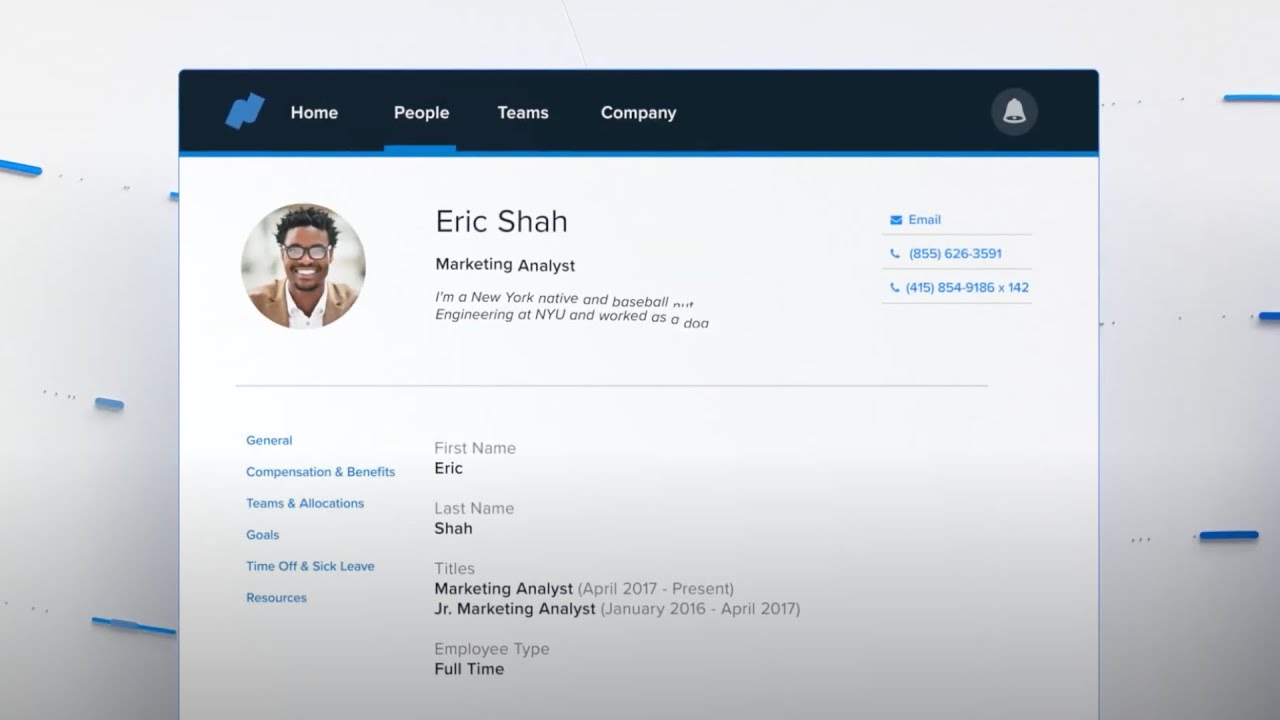
Task: Click the Titles label
Action: [x=454, y=568]
